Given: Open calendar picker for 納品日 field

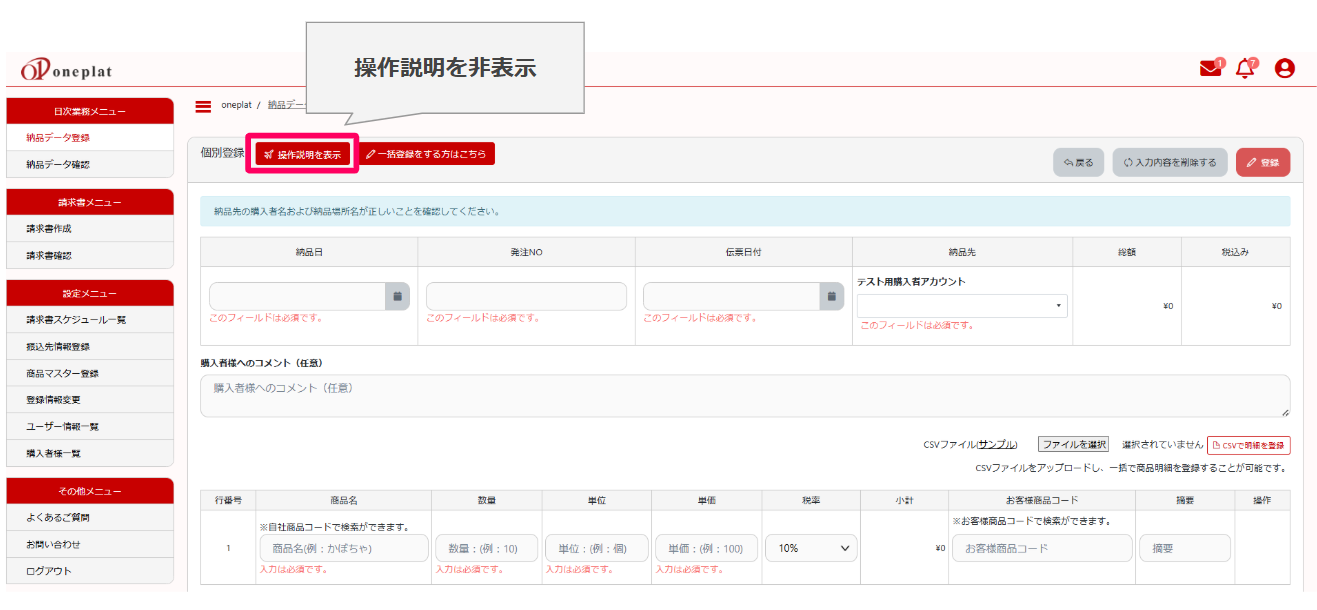Looking at the screenshot, I should [x=397, y=296].
